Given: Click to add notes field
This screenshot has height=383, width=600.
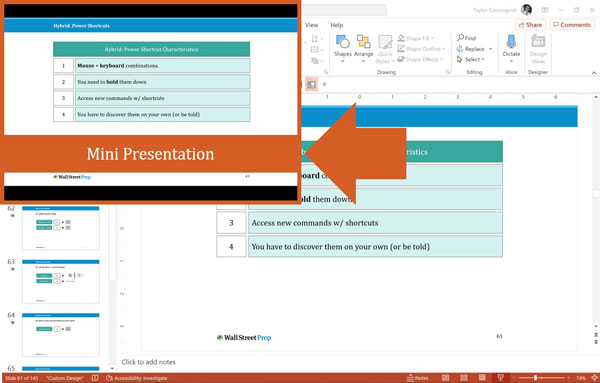Looking at the screenshot, I should pos(148,362).
